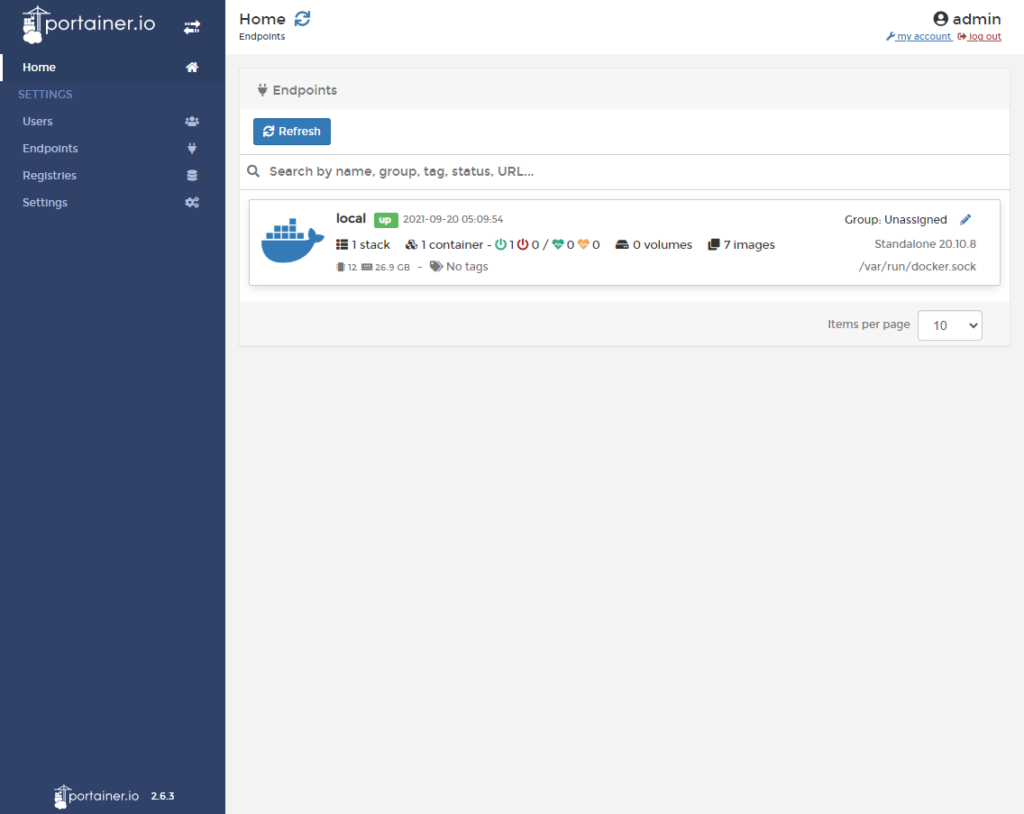Click the No tags label
This screenshot has width=1024, height=814.
[467, 267]
